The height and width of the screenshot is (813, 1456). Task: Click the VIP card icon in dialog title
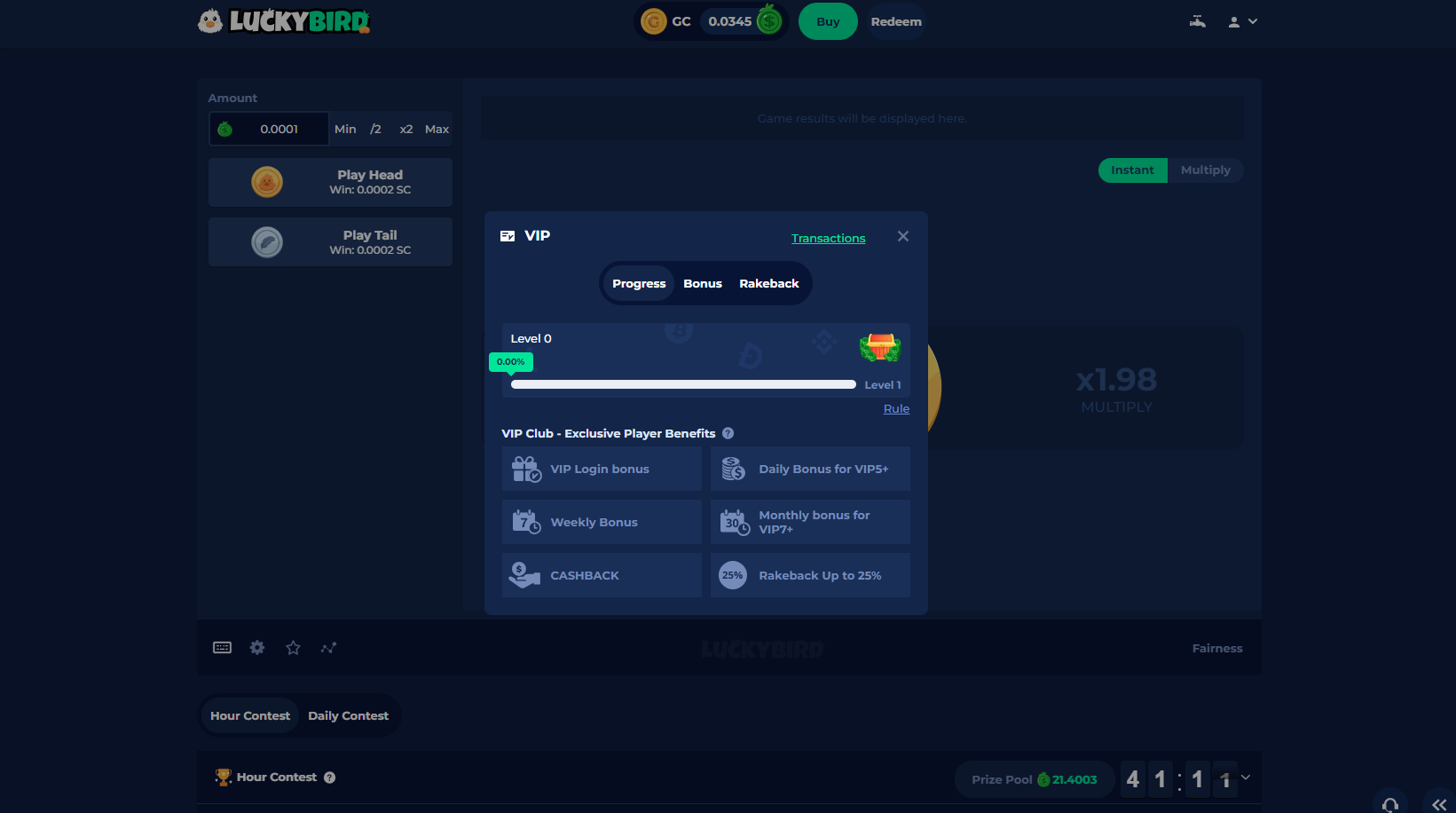pyautogui.click(x=508, y=236)
